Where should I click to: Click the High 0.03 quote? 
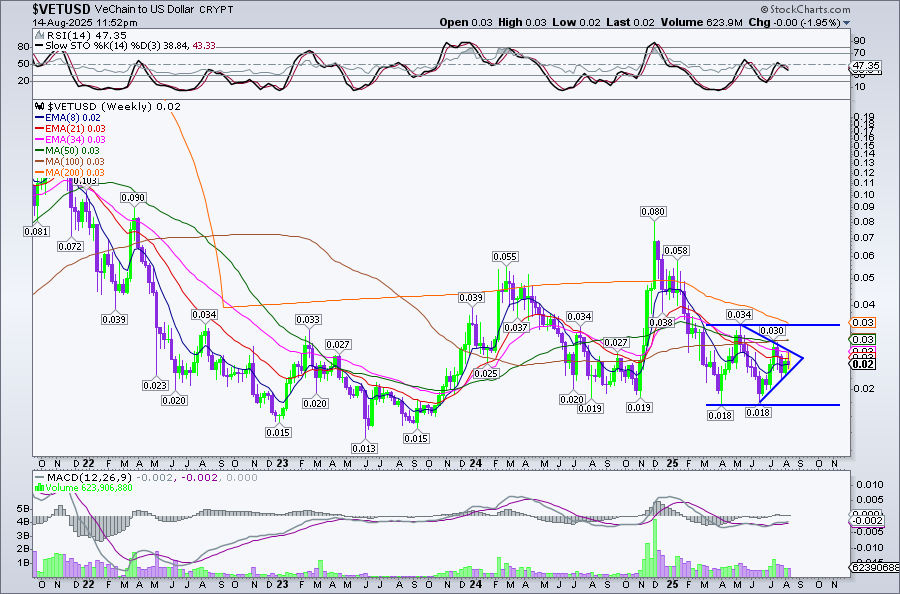[x=522, y=22]
